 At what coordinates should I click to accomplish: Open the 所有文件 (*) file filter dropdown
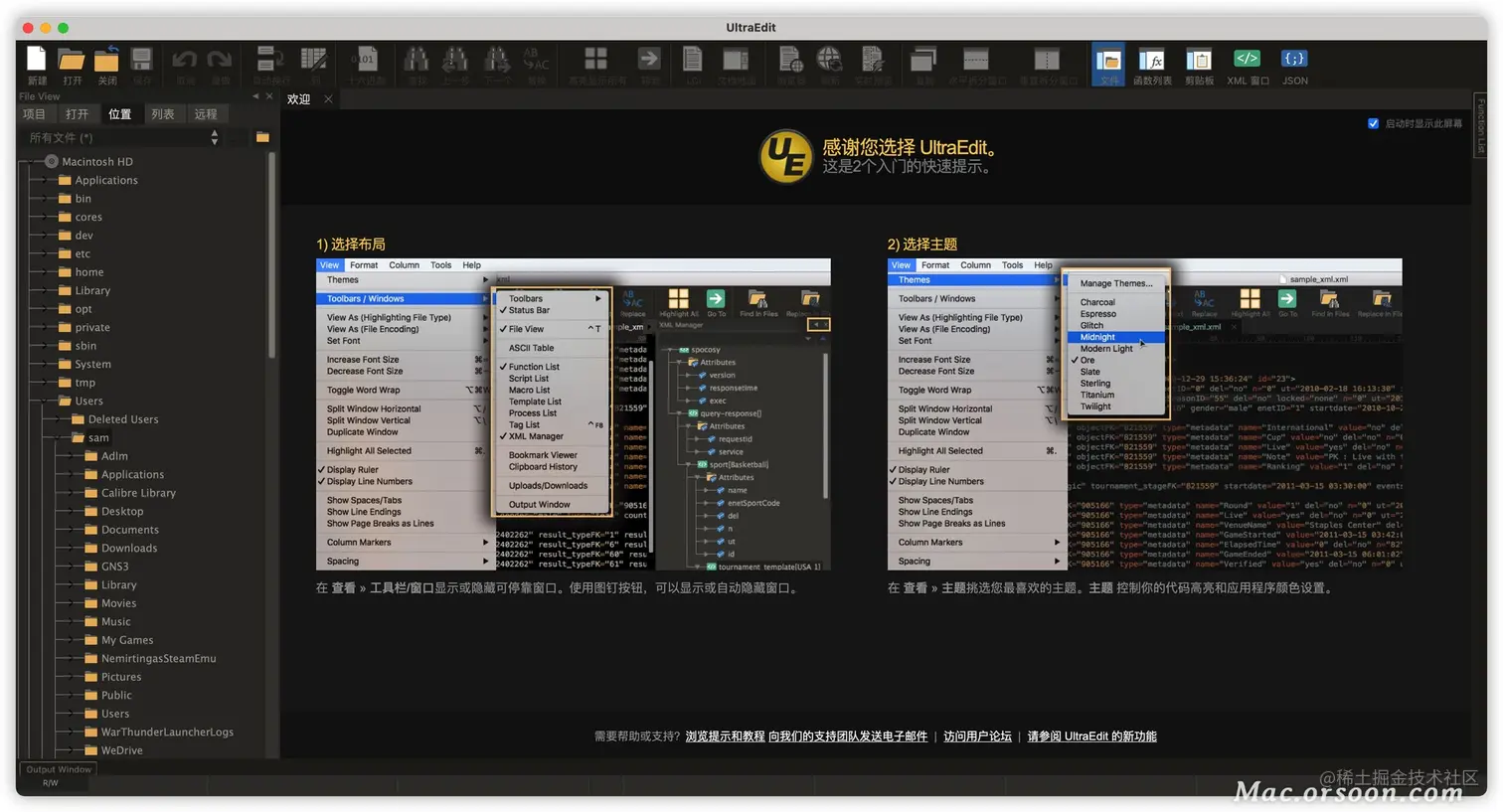tap(122, 138)
